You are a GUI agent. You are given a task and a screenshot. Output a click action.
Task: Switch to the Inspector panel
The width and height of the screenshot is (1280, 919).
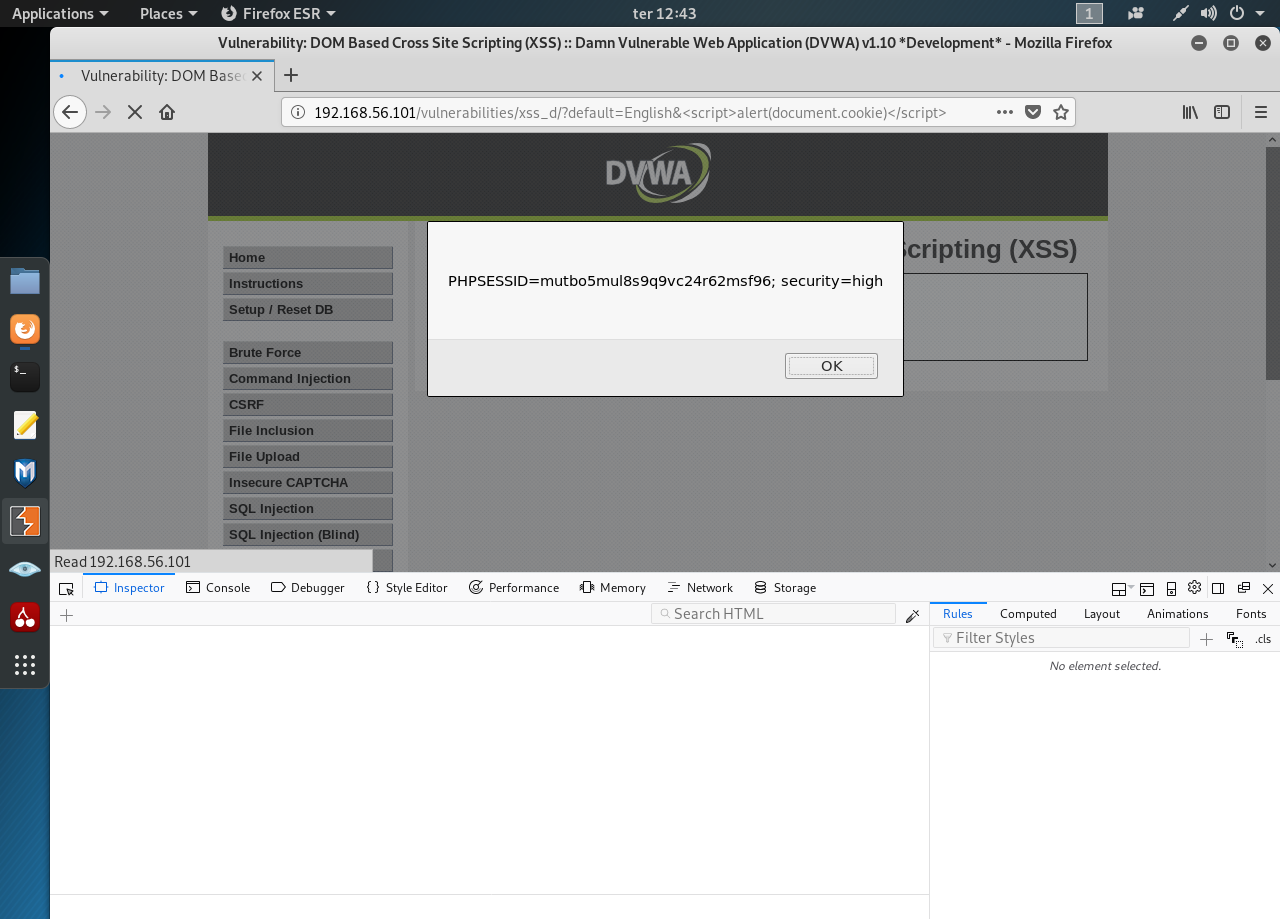(129, 588)
